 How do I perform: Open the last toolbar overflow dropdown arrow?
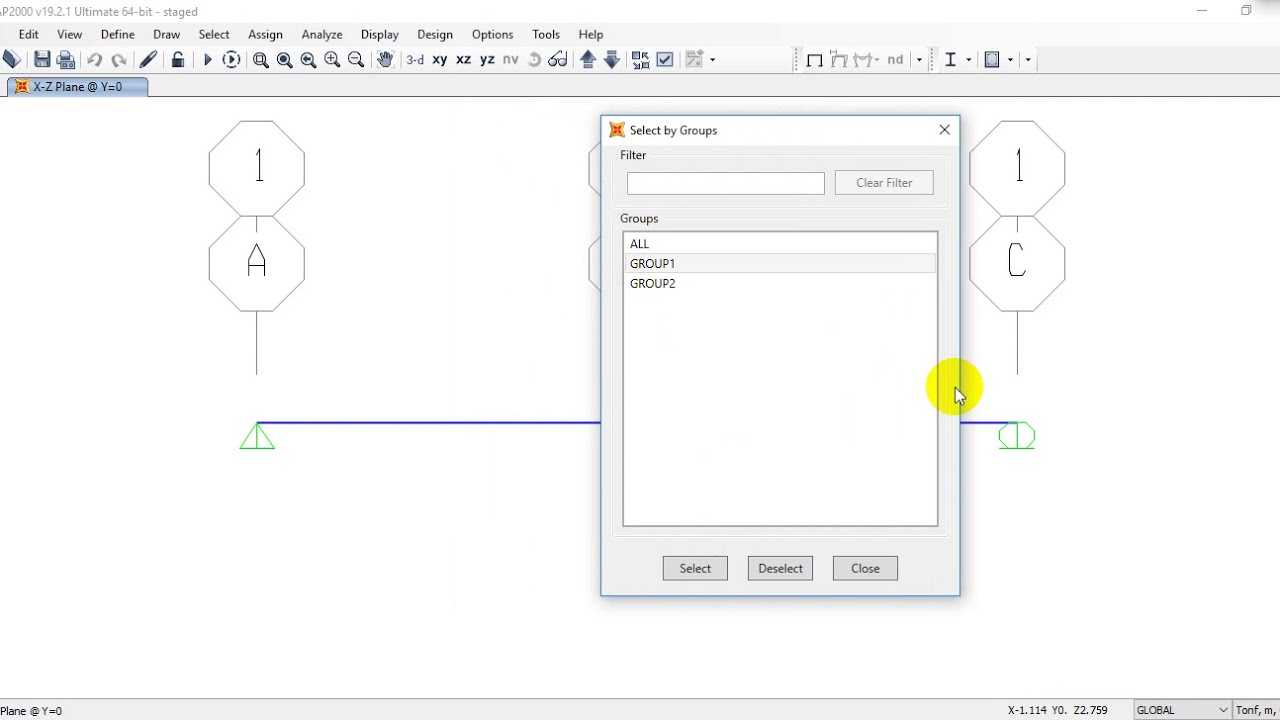coord(1027,60)
